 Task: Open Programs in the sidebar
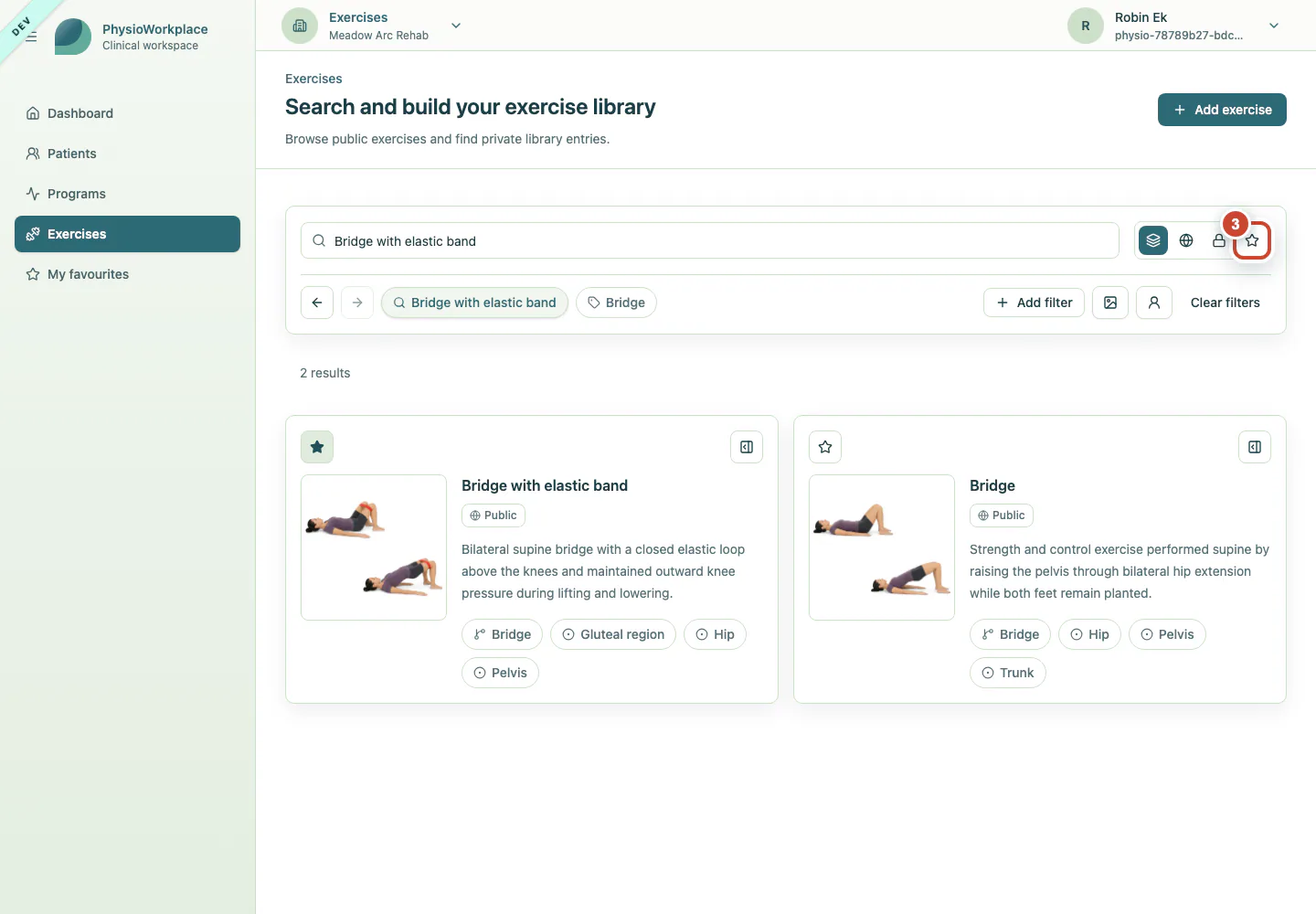click(127, 194)
